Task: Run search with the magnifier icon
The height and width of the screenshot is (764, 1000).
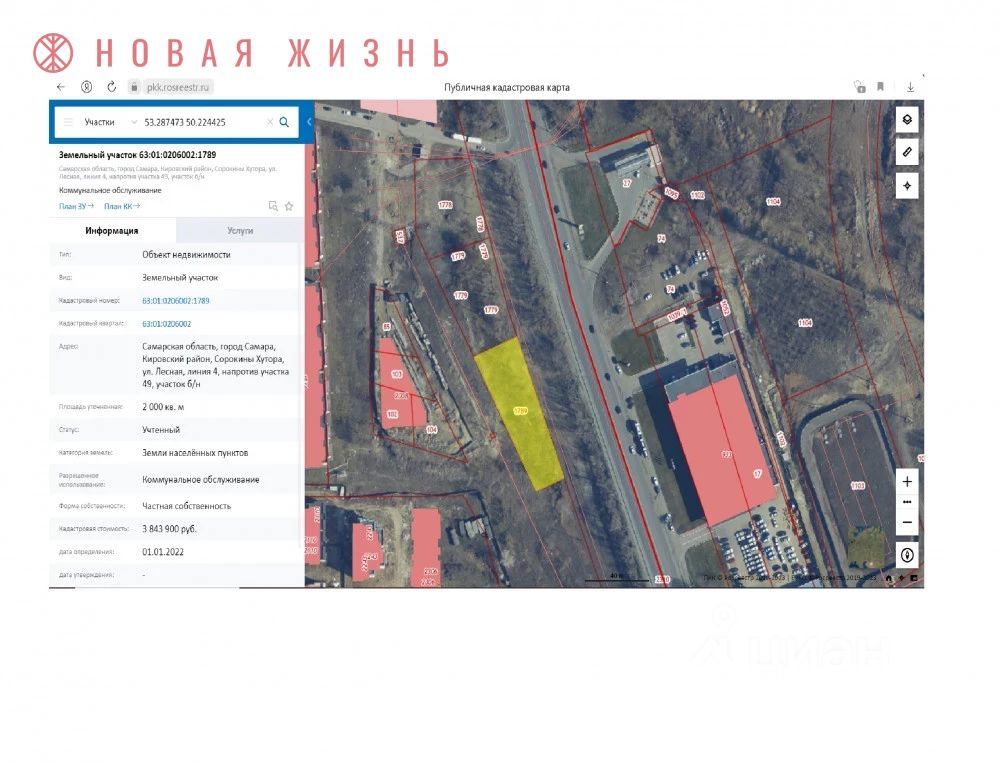Action: click(284, 122)
